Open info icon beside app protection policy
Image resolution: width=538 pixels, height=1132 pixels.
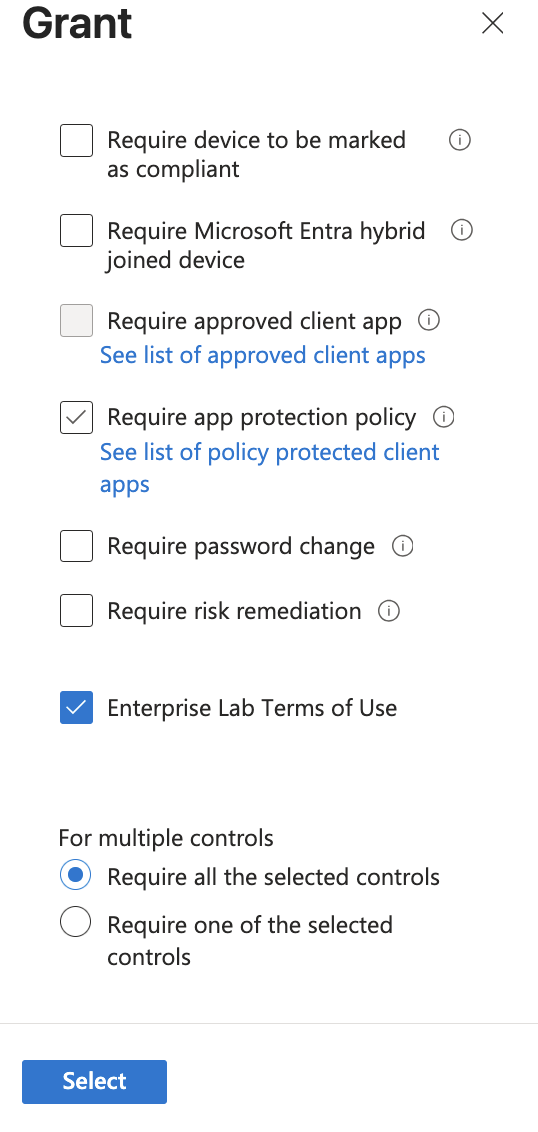443,417
